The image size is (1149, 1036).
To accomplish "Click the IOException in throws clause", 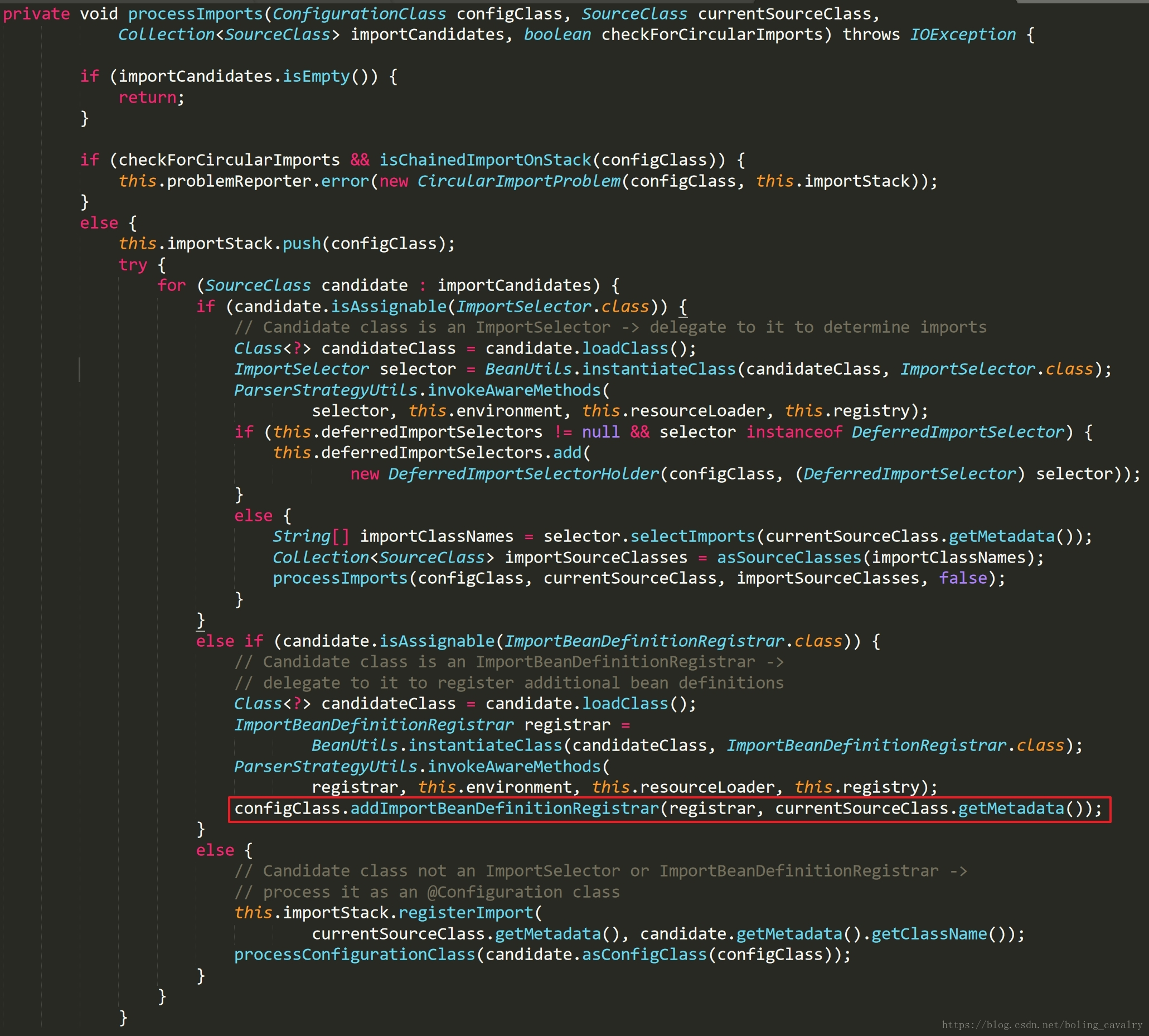I will tap(962, 35).
